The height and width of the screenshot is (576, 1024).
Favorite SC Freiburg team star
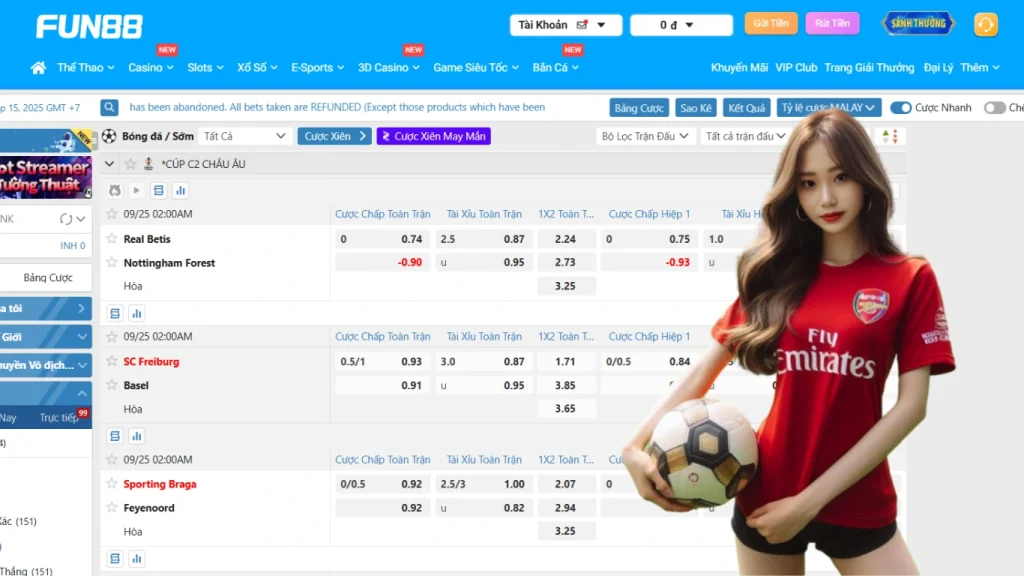click(112, 361)
